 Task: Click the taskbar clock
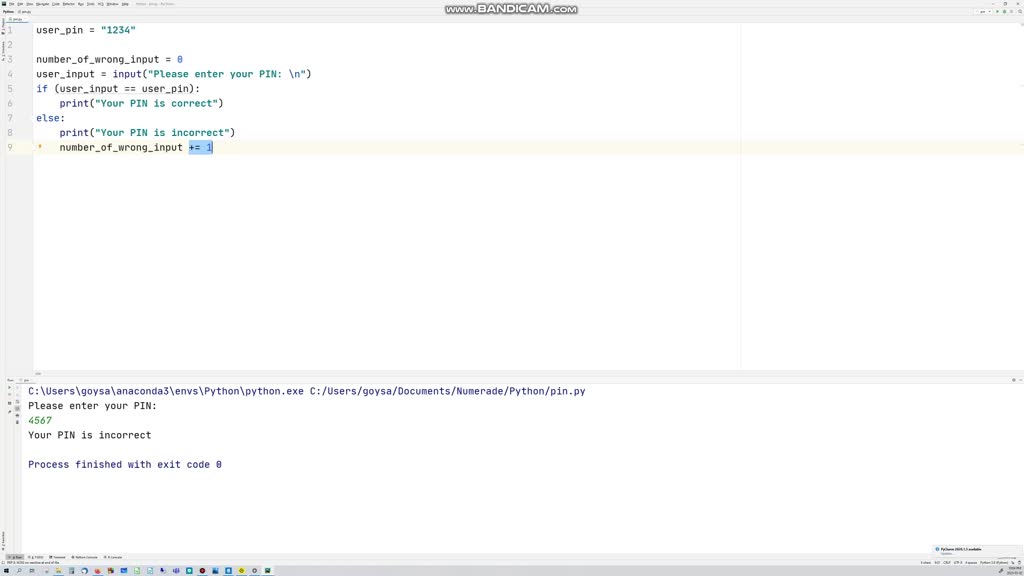pyautogui.click(x=1015, y=570)
